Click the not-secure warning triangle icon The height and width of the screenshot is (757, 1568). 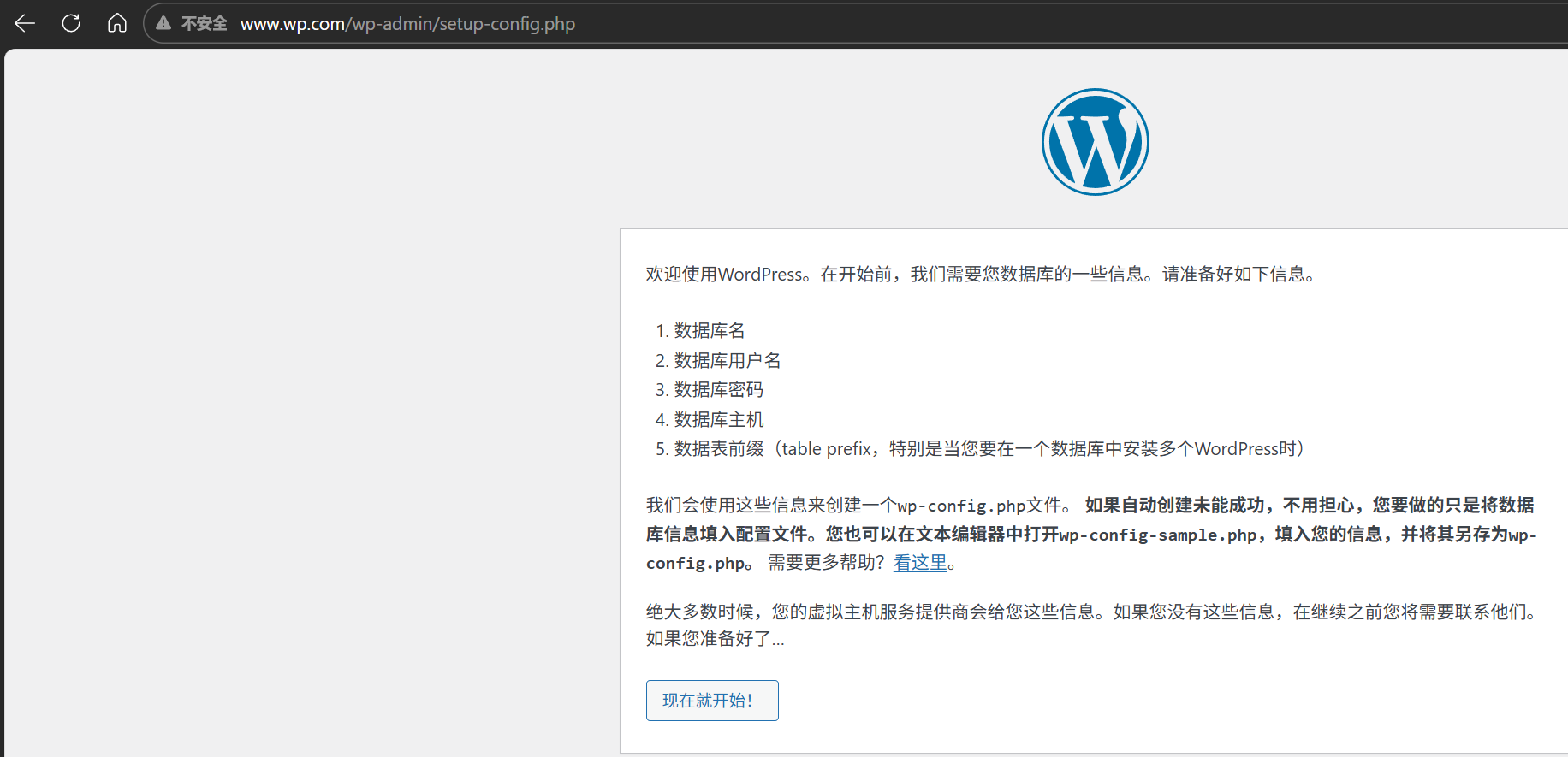pos(163,23)
